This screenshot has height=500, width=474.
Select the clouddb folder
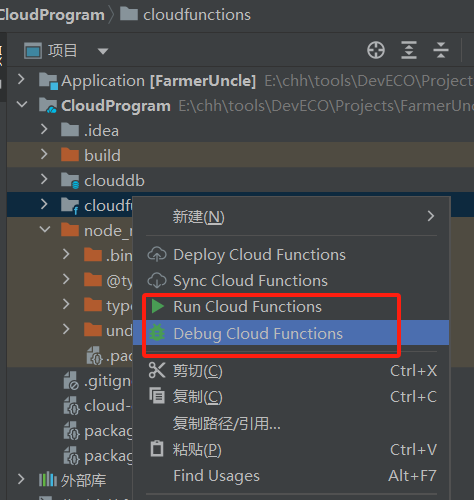click(x=114, y=181)
